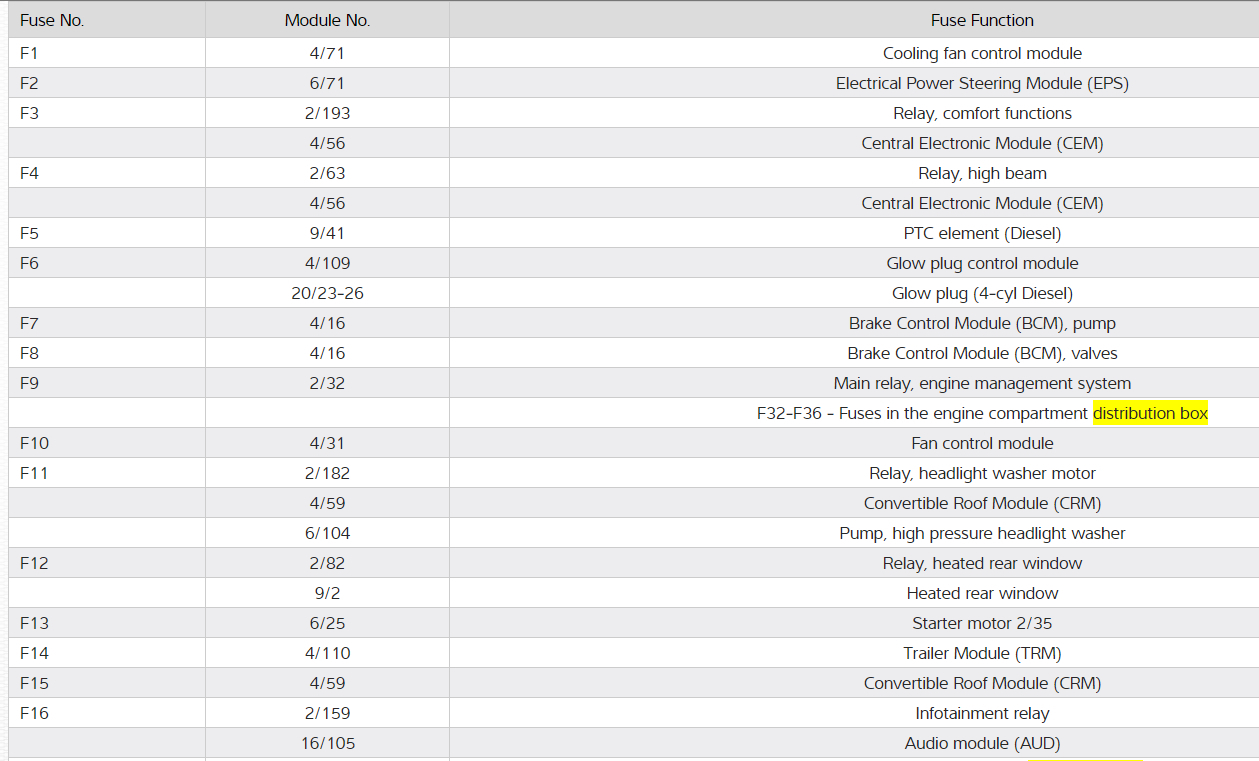Click the Relay, headlight washer motor cell

coord(982,473)
